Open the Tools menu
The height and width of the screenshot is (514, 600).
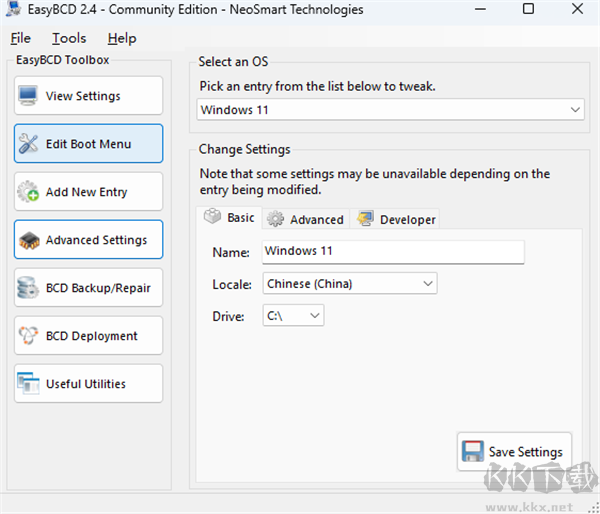(x=69, y=38)
